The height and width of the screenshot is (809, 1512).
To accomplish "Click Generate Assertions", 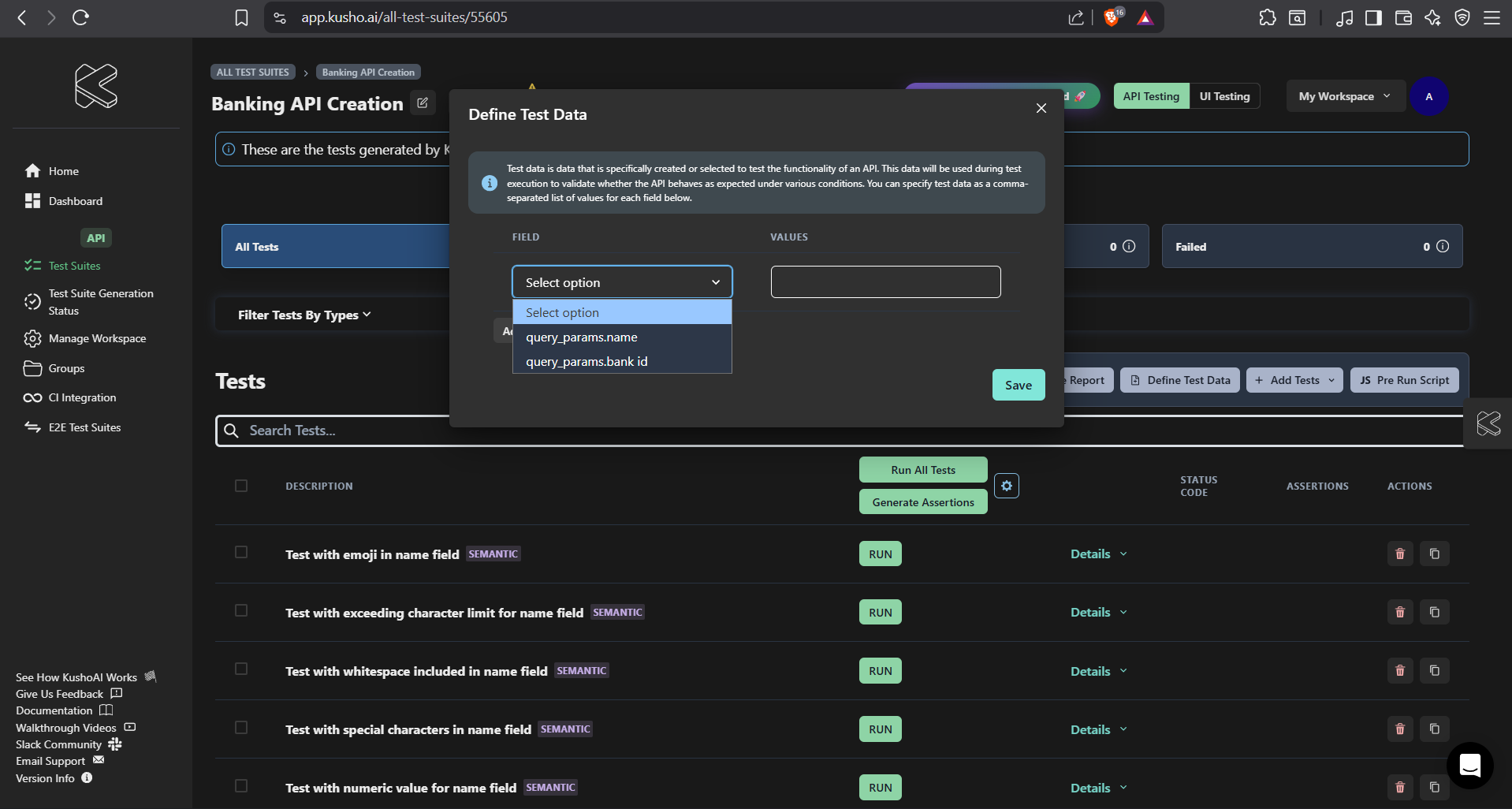I will [x=923, y=502].
